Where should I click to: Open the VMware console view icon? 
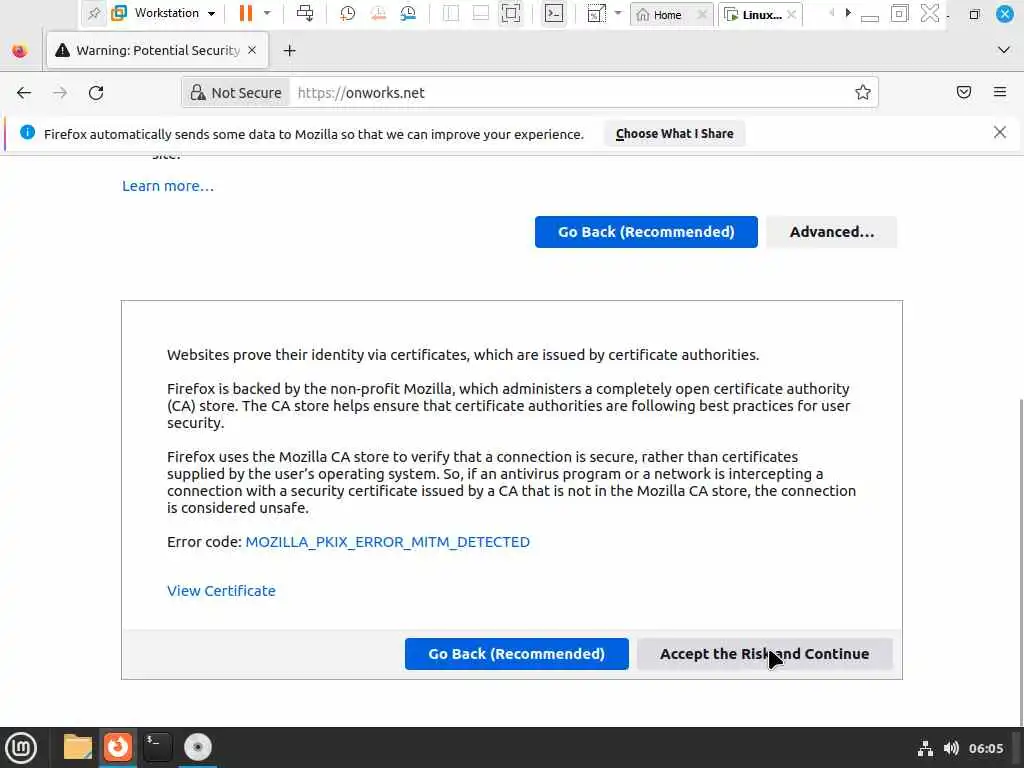click(x=554, y=13)
